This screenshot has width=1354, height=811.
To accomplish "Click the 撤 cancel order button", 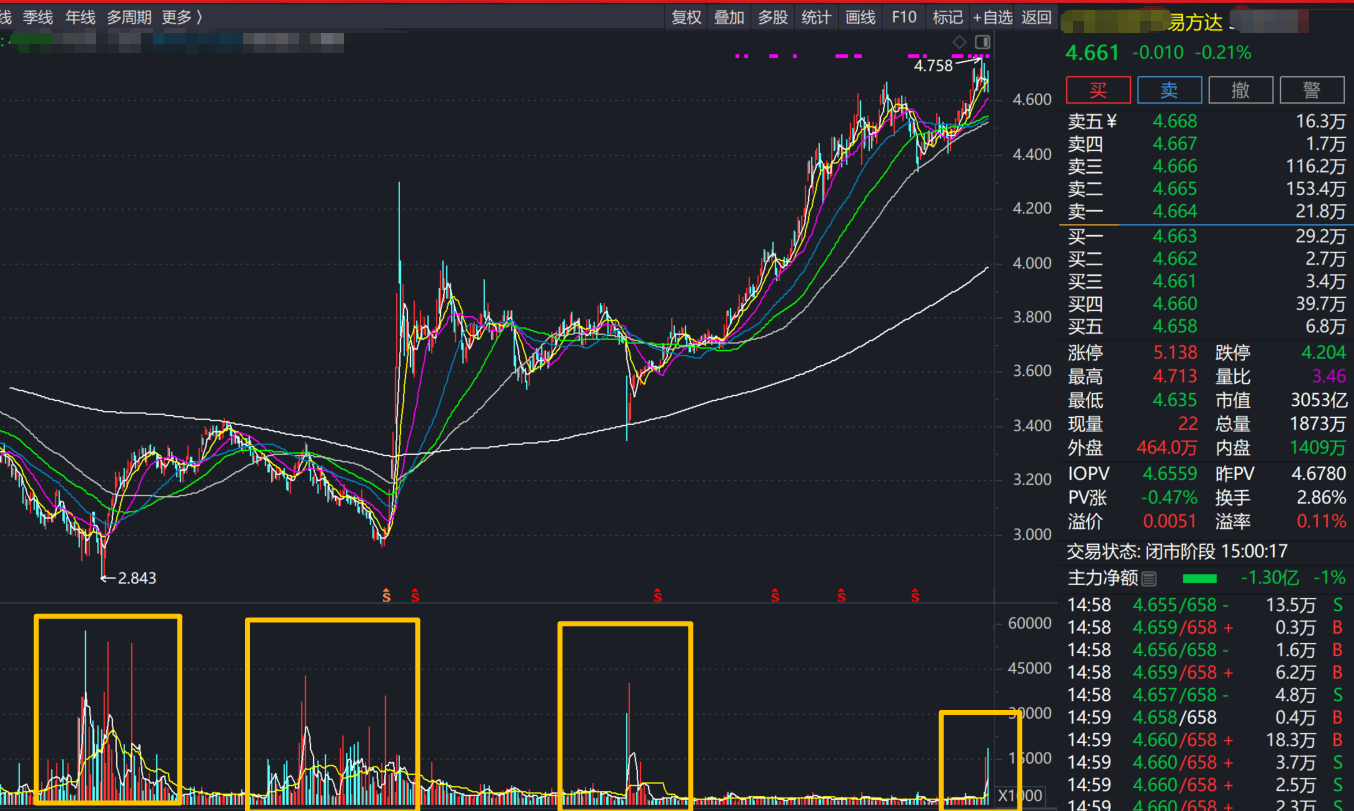I will point(1240,90).
